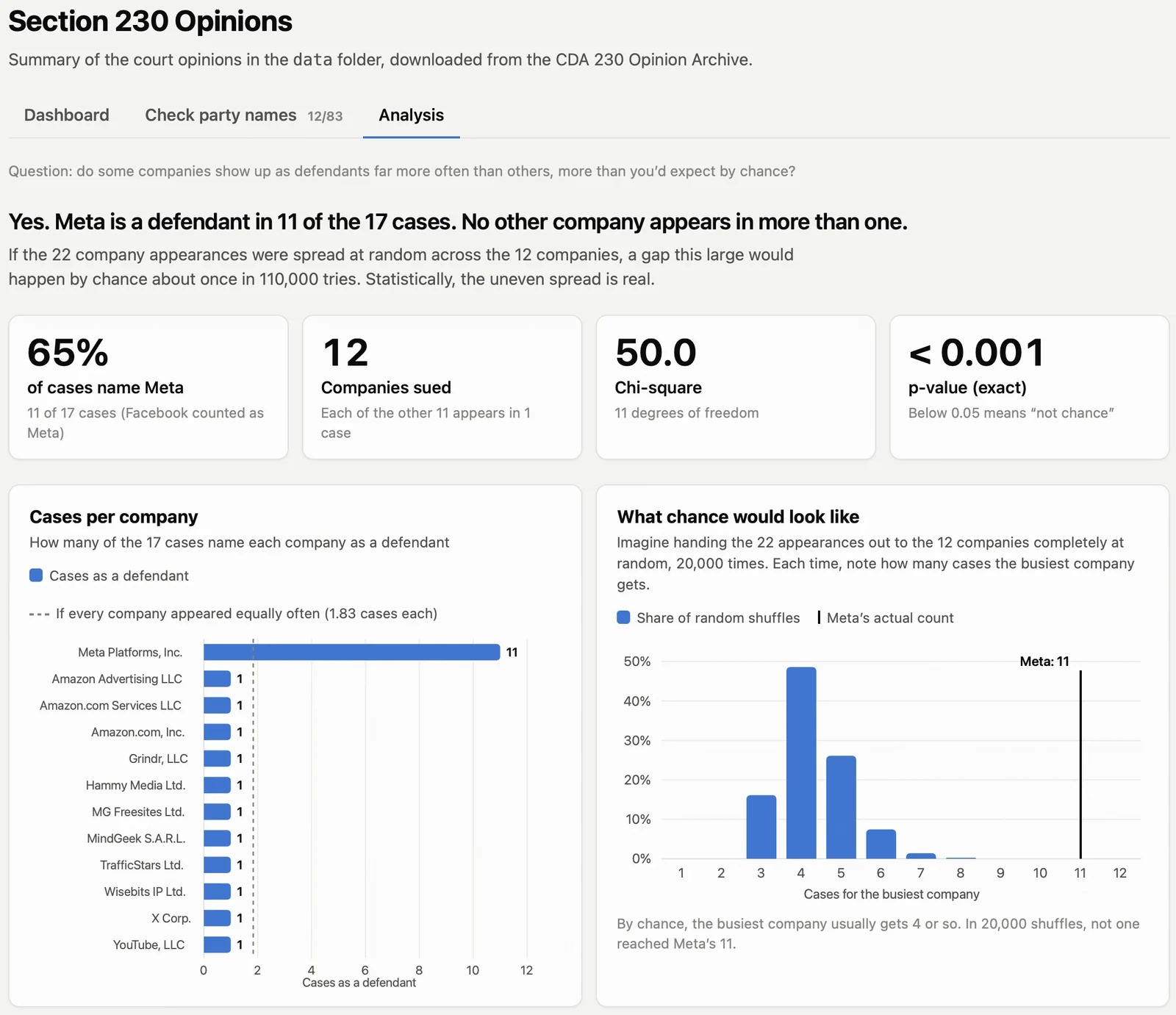
Task: Click the Cases for the busiest company axis title
Action: point(892,894)
